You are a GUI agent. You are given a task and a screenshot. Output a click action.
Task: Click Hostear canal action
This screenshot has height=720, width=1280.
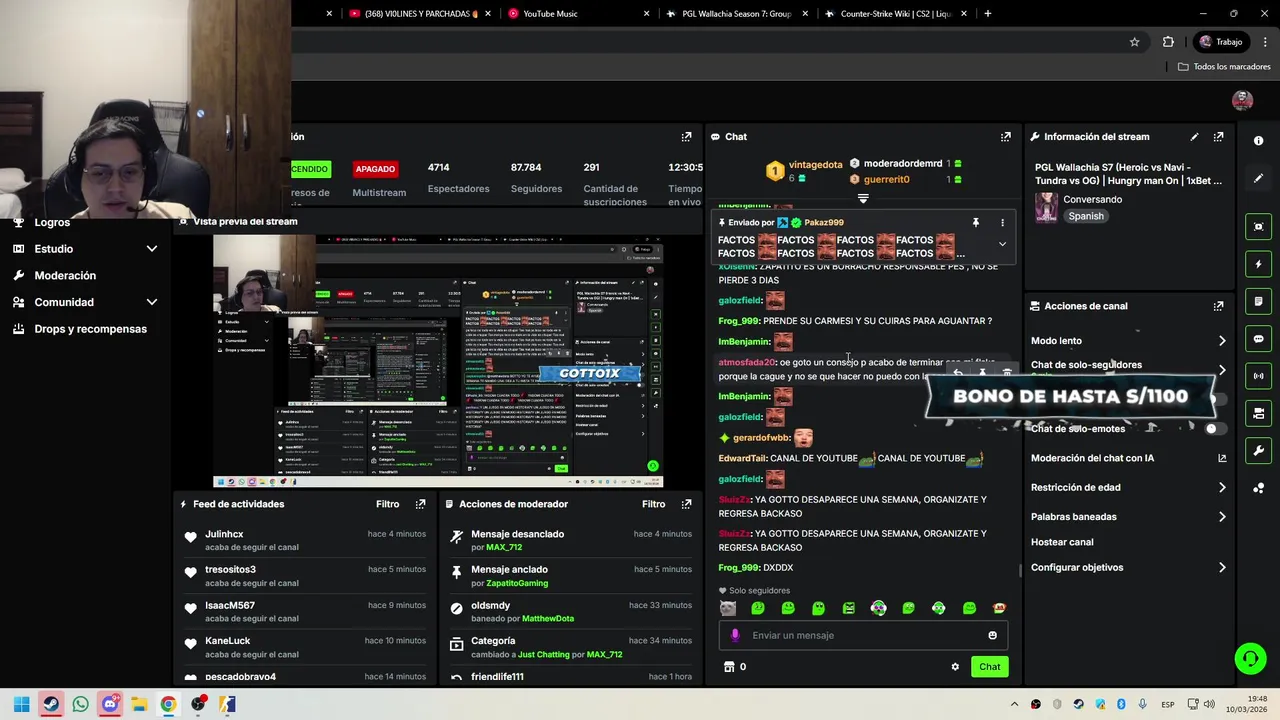(x=1062, y=542)
